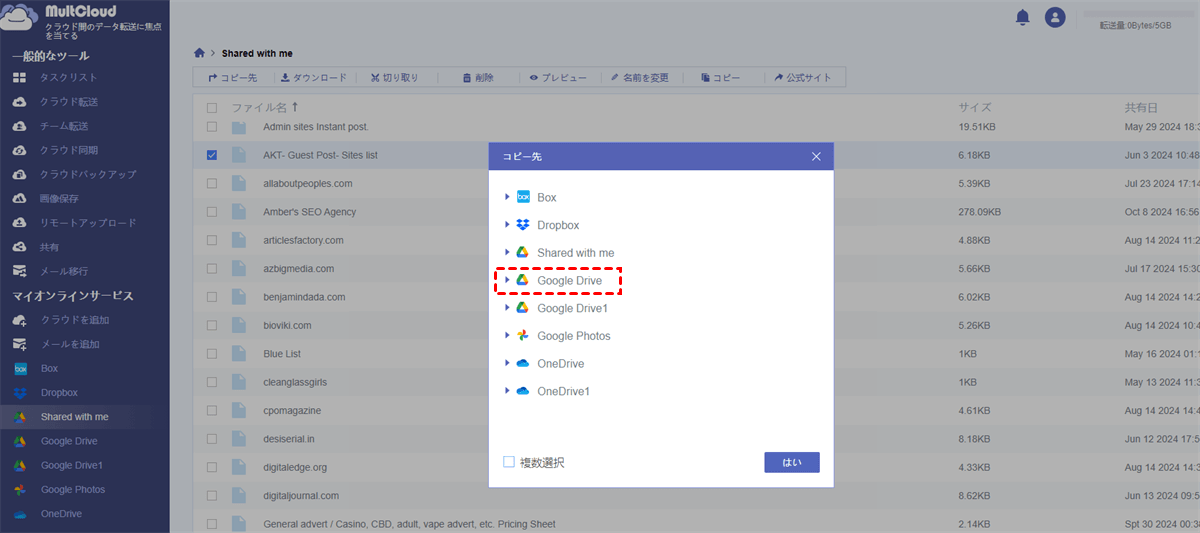Open the notifications bell icon

tap(1022, 17)
